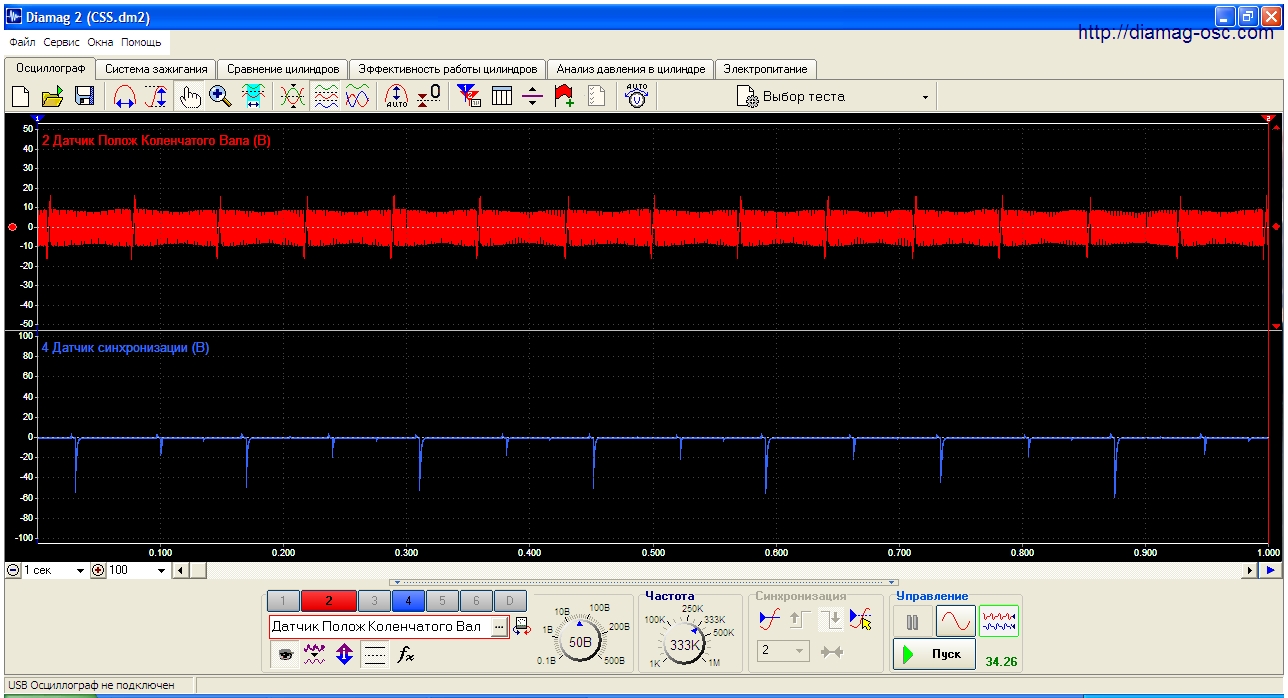Add a red flag marker

click(564, 97)
